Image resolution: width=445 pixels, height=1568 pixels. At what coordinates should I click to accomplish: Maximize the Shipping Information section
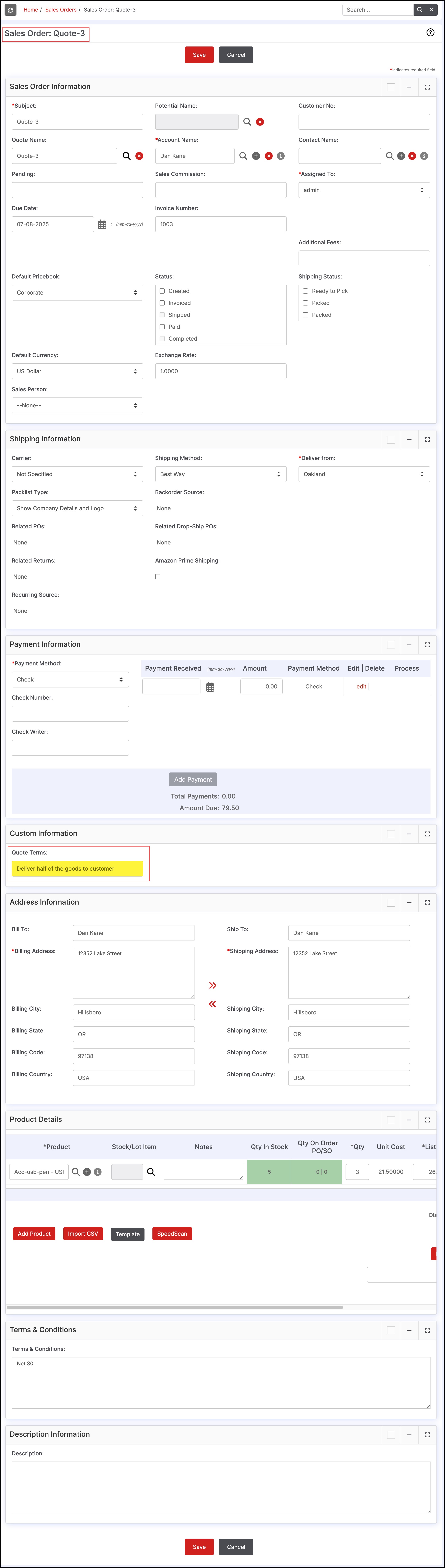(427, 440)
